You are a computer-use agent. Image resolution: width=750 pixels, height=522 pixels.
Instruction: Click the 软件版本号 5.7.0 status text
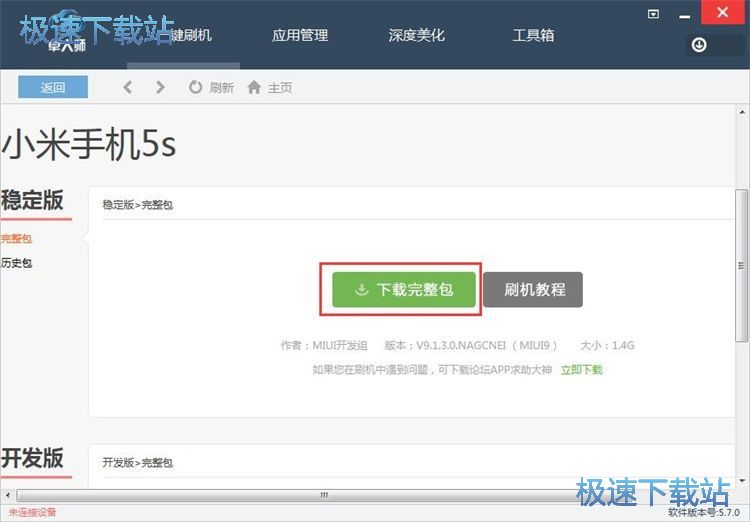[x=704, y=512]
